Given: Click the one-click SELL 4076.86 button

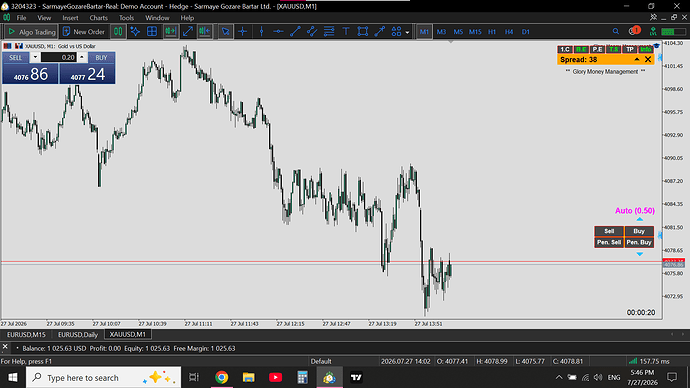Looking at the screenshot, I should (30, 74).
